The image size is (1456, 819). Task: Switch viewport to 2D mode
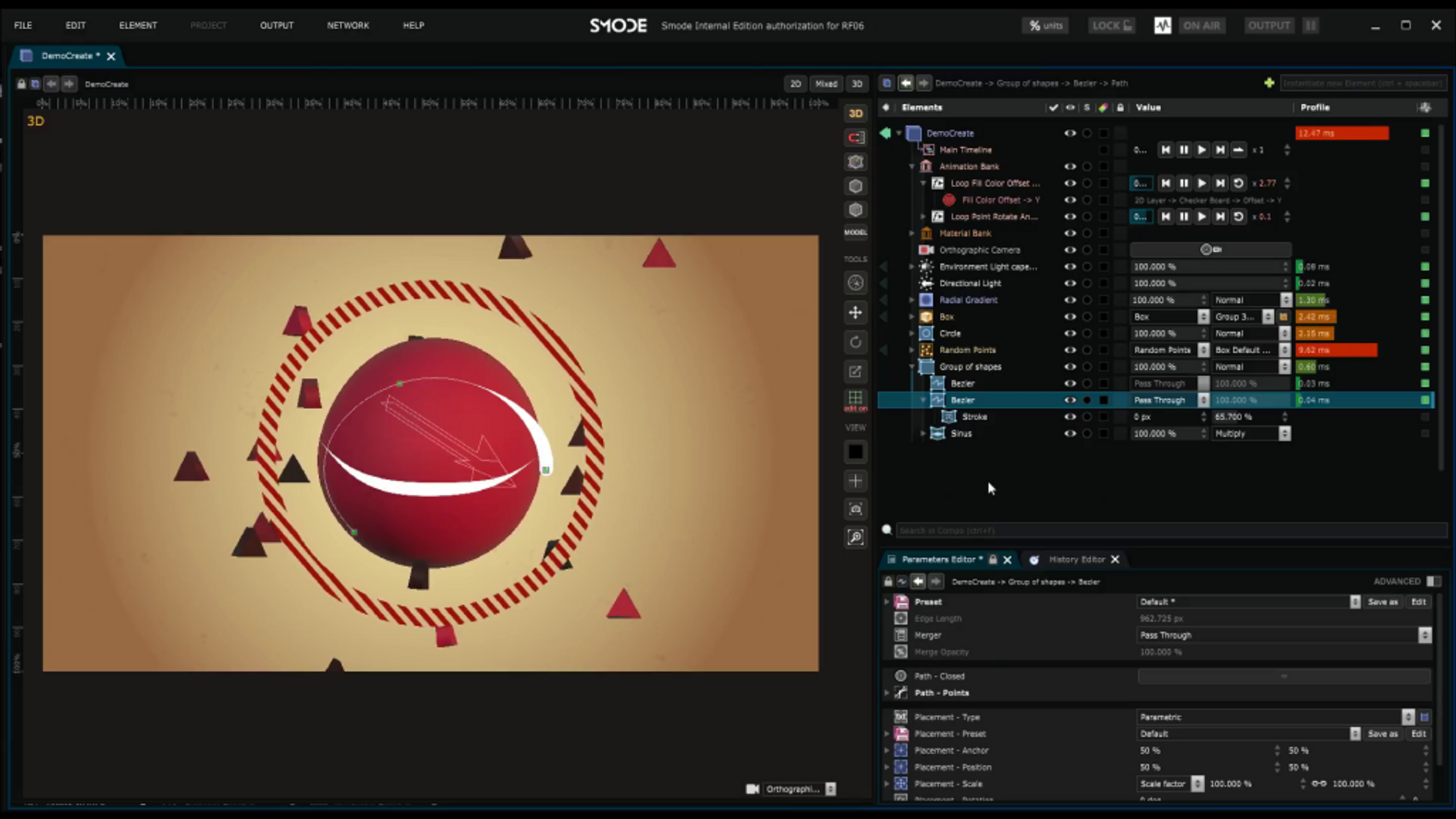click(x=795, y=84)
